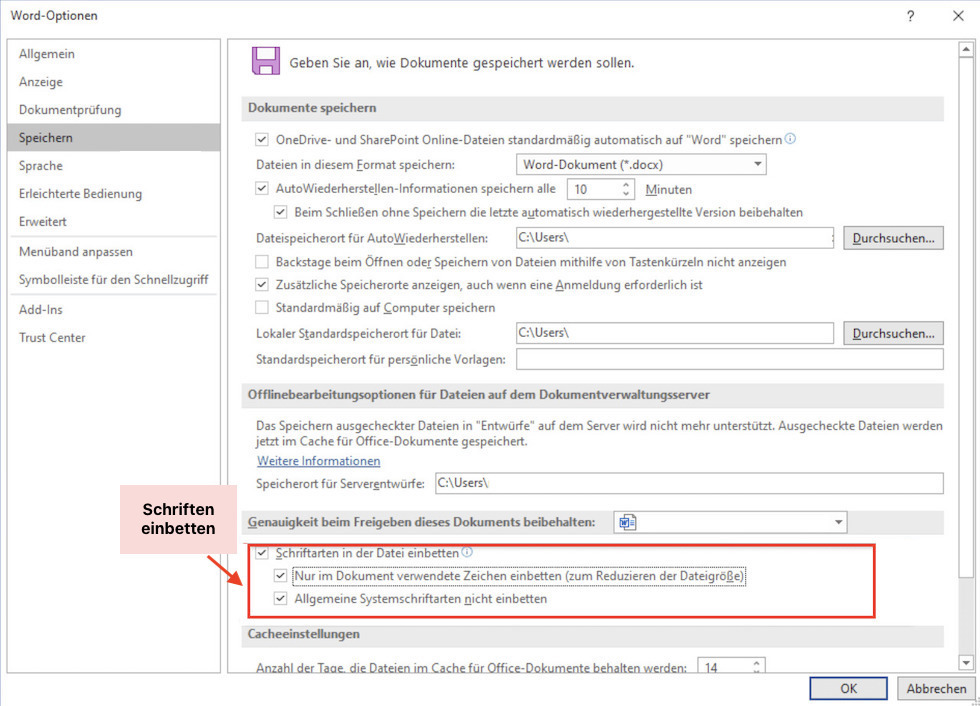Click the OK button
Viewport: 980px width, 706px height.
click(848, 689)
